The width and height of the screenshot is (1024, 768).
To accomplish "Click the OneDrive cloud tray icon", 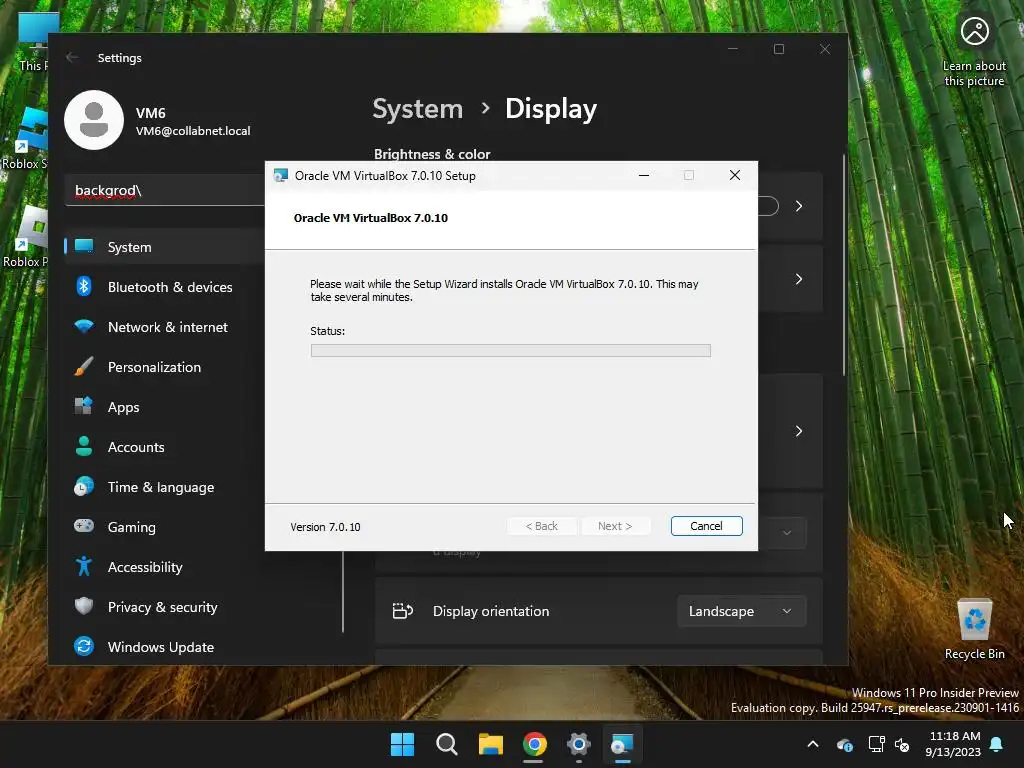I will click(x=844, y=744).
